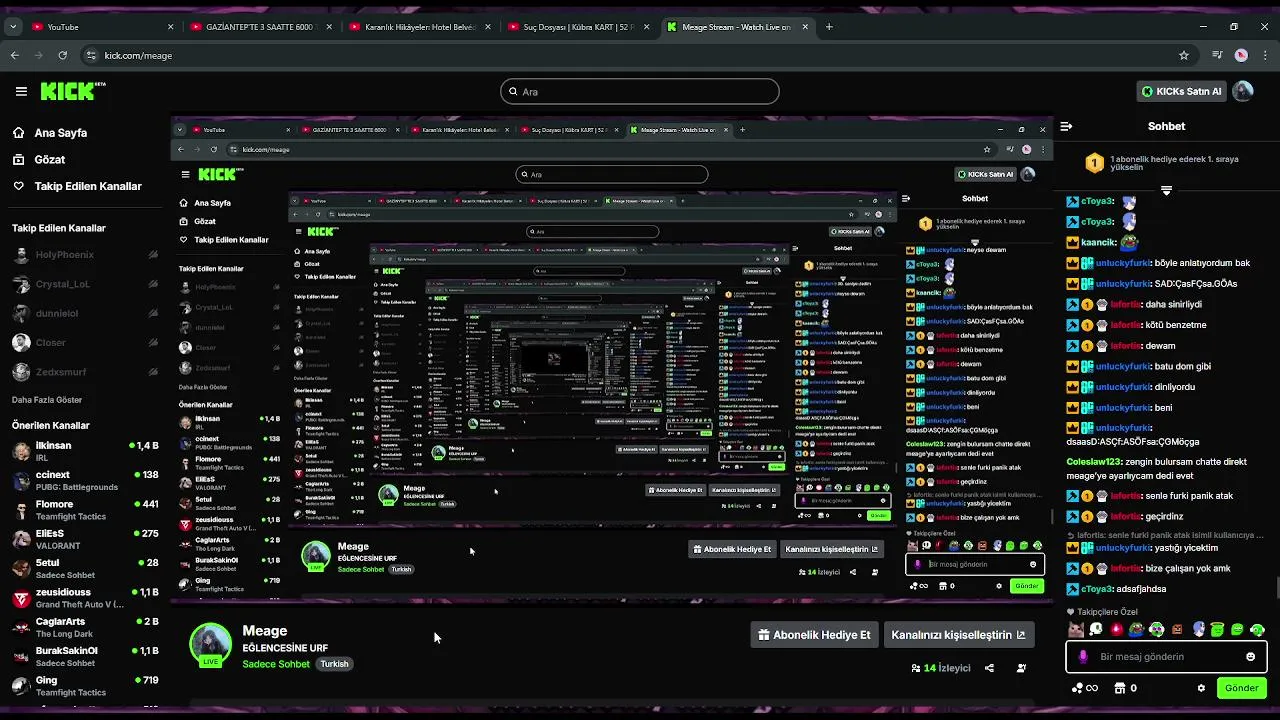Open ccinext PUBG channel in main sidebar

84,480
